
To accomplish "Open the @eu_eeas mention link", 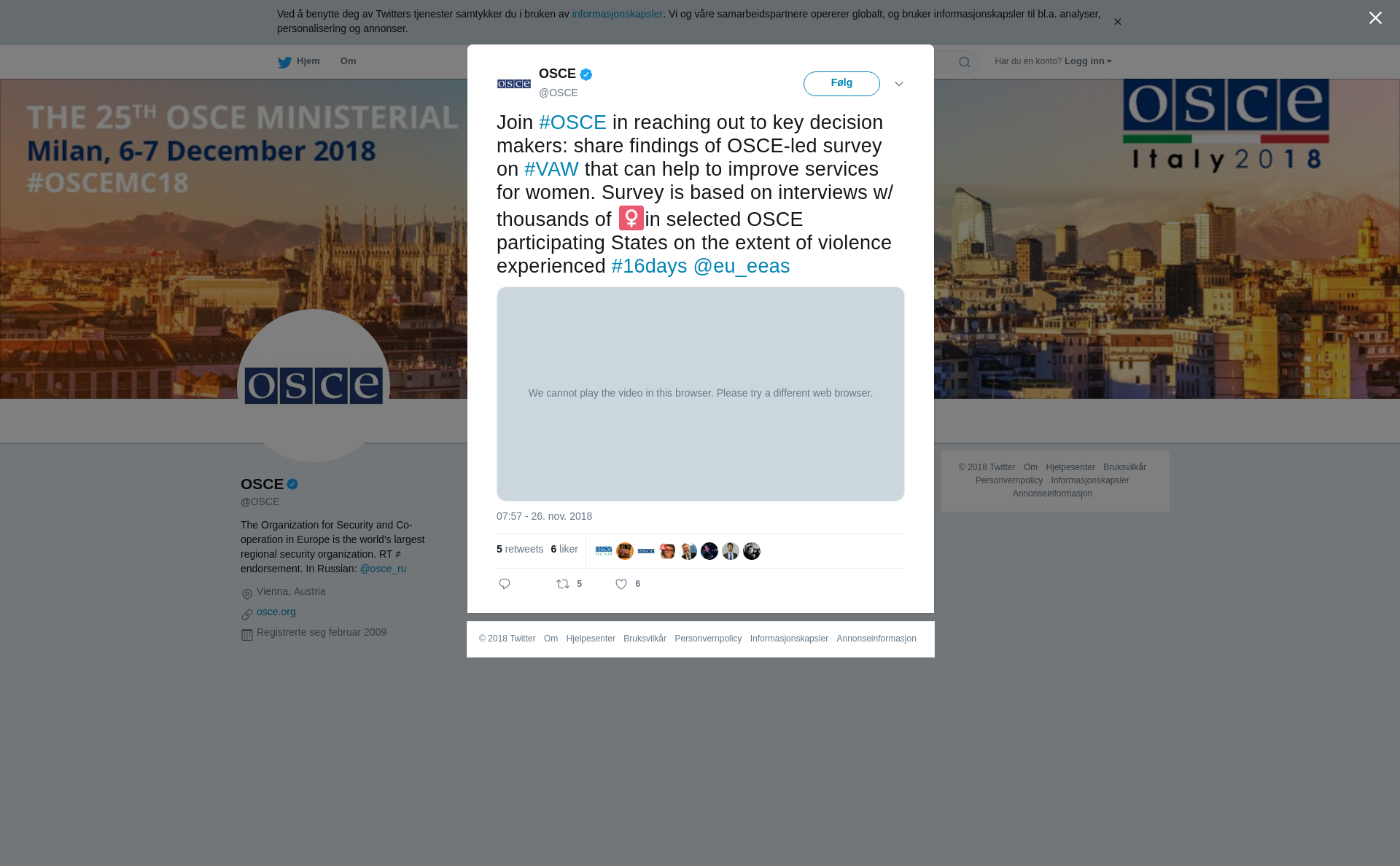I will click(742, 266).
